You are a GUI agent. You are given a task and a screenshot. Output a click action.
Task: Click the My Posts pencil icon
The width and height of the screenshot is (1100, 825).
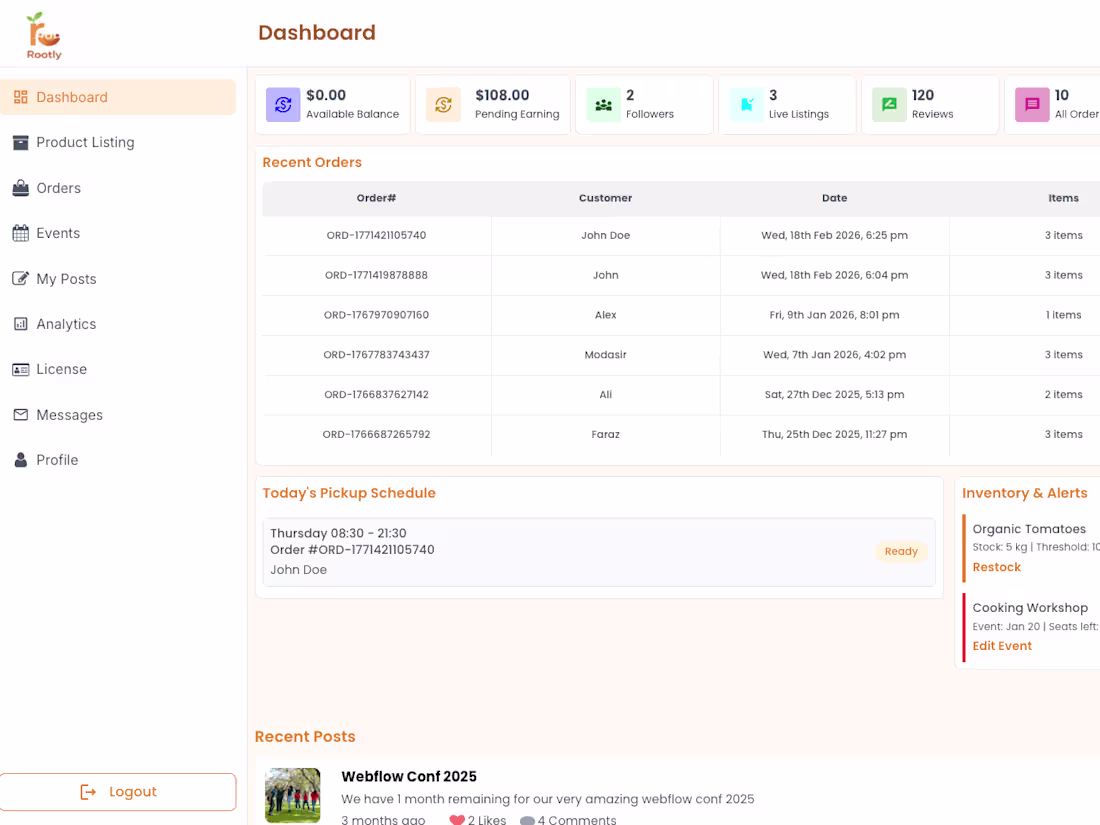(22, 278)
